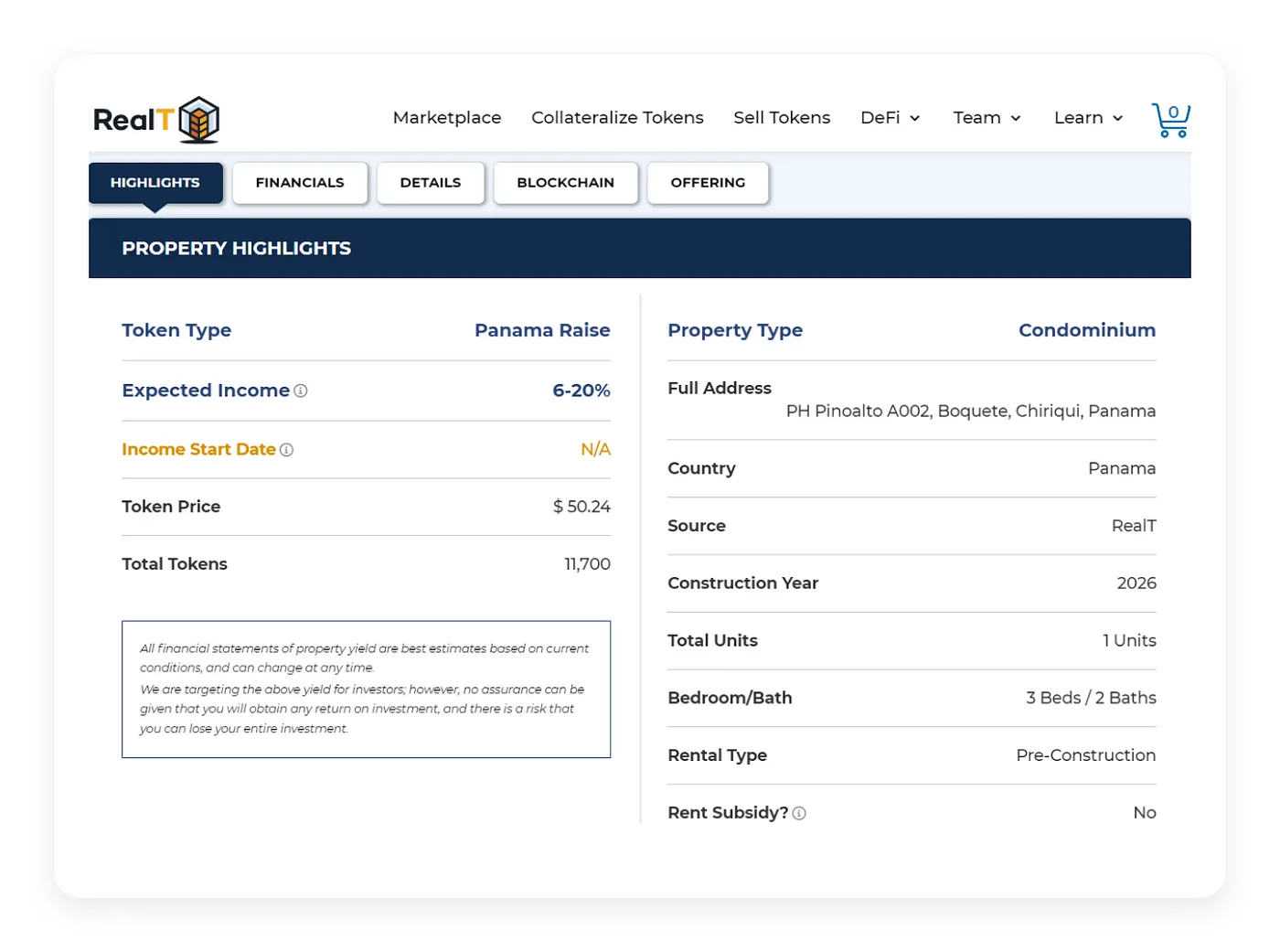This screenshot has height=952, width=1280.
Task: Click the RealT source value
Action: [1134, 526]
